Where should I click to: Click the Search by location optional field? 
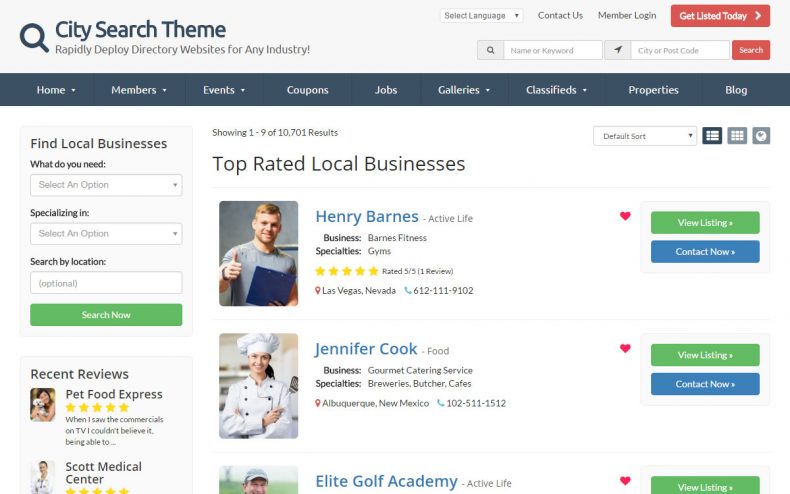[106, 283]
